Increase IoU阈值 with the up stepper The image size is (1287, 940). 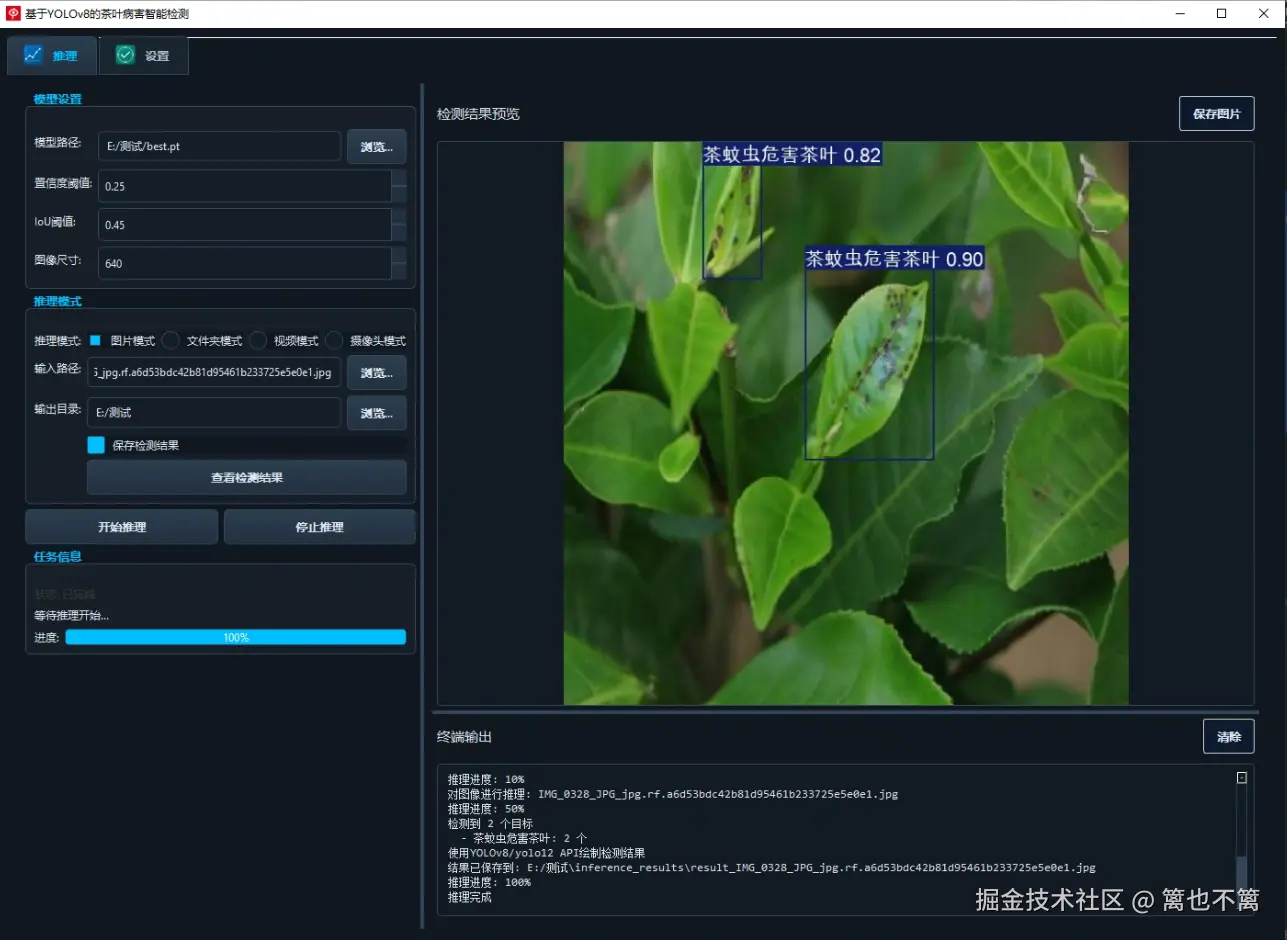(x=399, y=216)
